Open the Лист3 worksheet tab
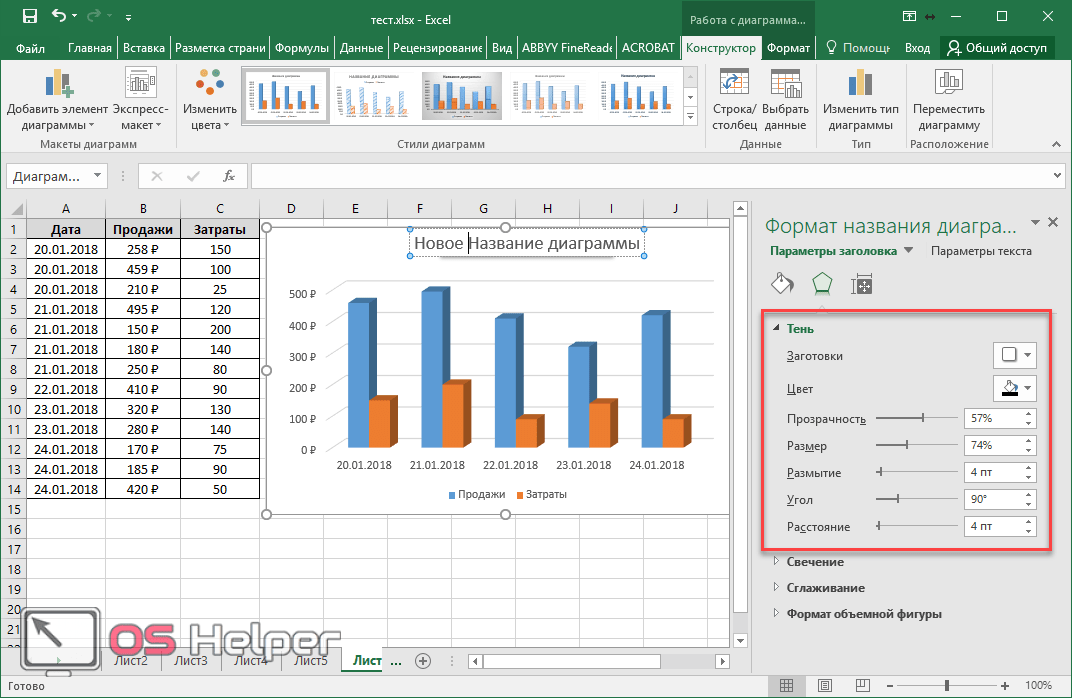The image size is (1072, 698). [190, 661]
